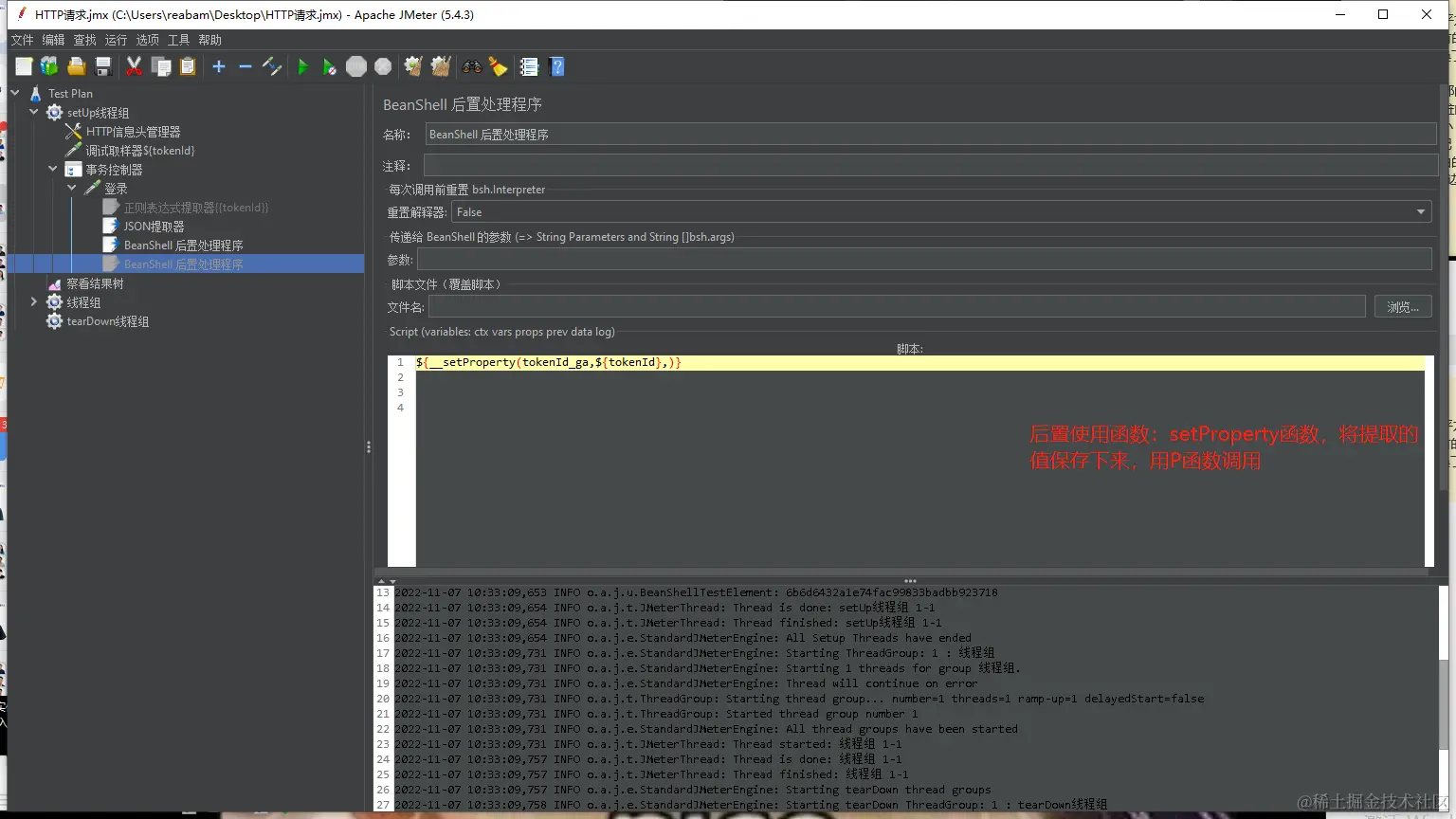Image resolution: width=1456 pixels, height=819 pixels.
Task: Select 察看结果树 in the tree
Action: (95, 283)
